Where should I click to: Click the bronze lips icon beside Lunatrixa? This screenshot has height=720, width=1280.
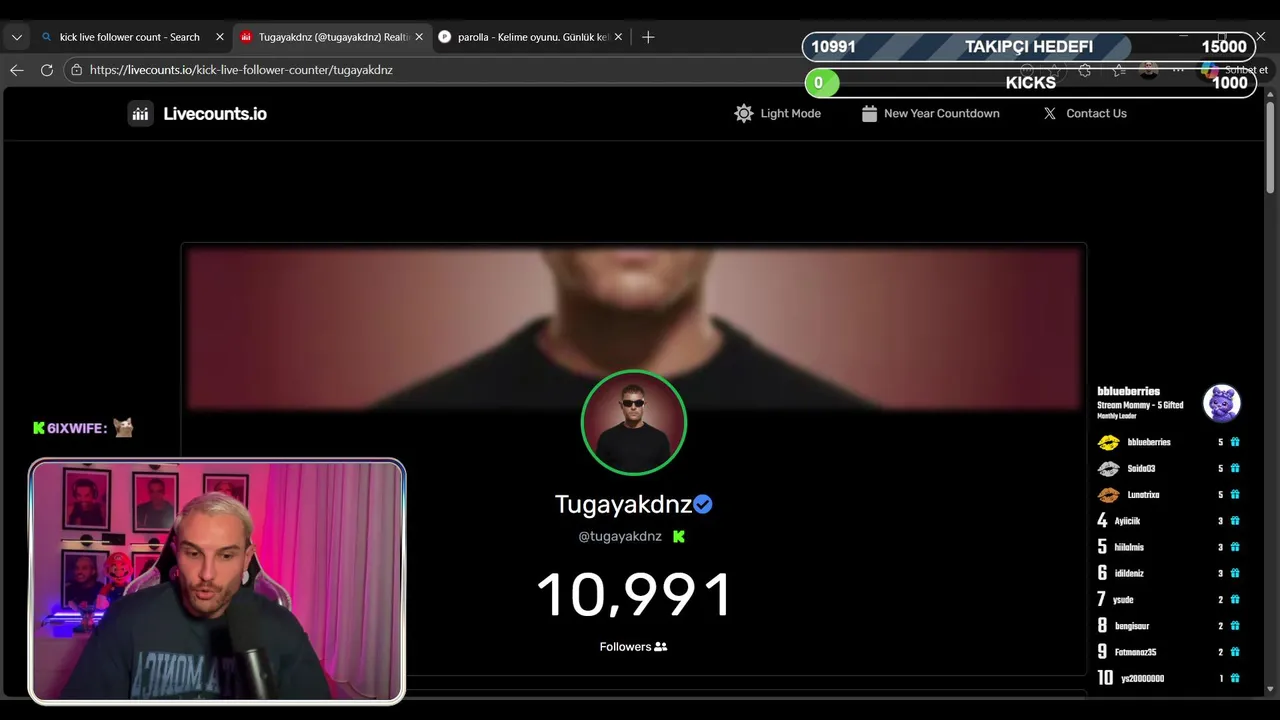(x=1108, y=495)
